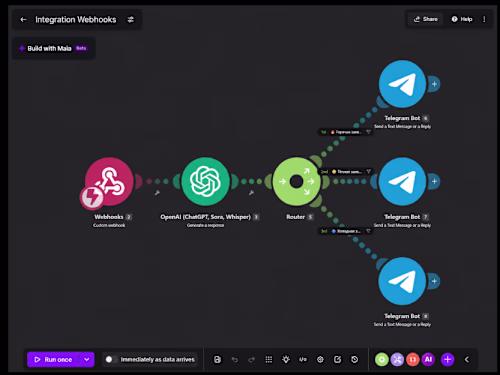This screenshot has width=500, height=375.
Task: Open the OpenAI ChatGPT module
Action: [205, 181]
